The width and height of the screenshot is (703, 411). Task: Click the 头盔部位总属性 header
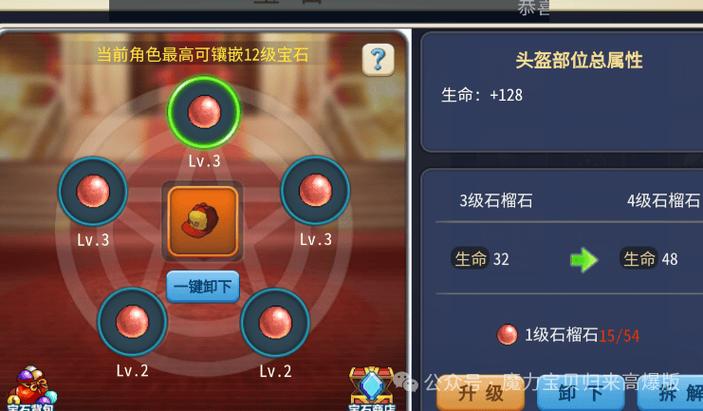click(x=579, y=60)
